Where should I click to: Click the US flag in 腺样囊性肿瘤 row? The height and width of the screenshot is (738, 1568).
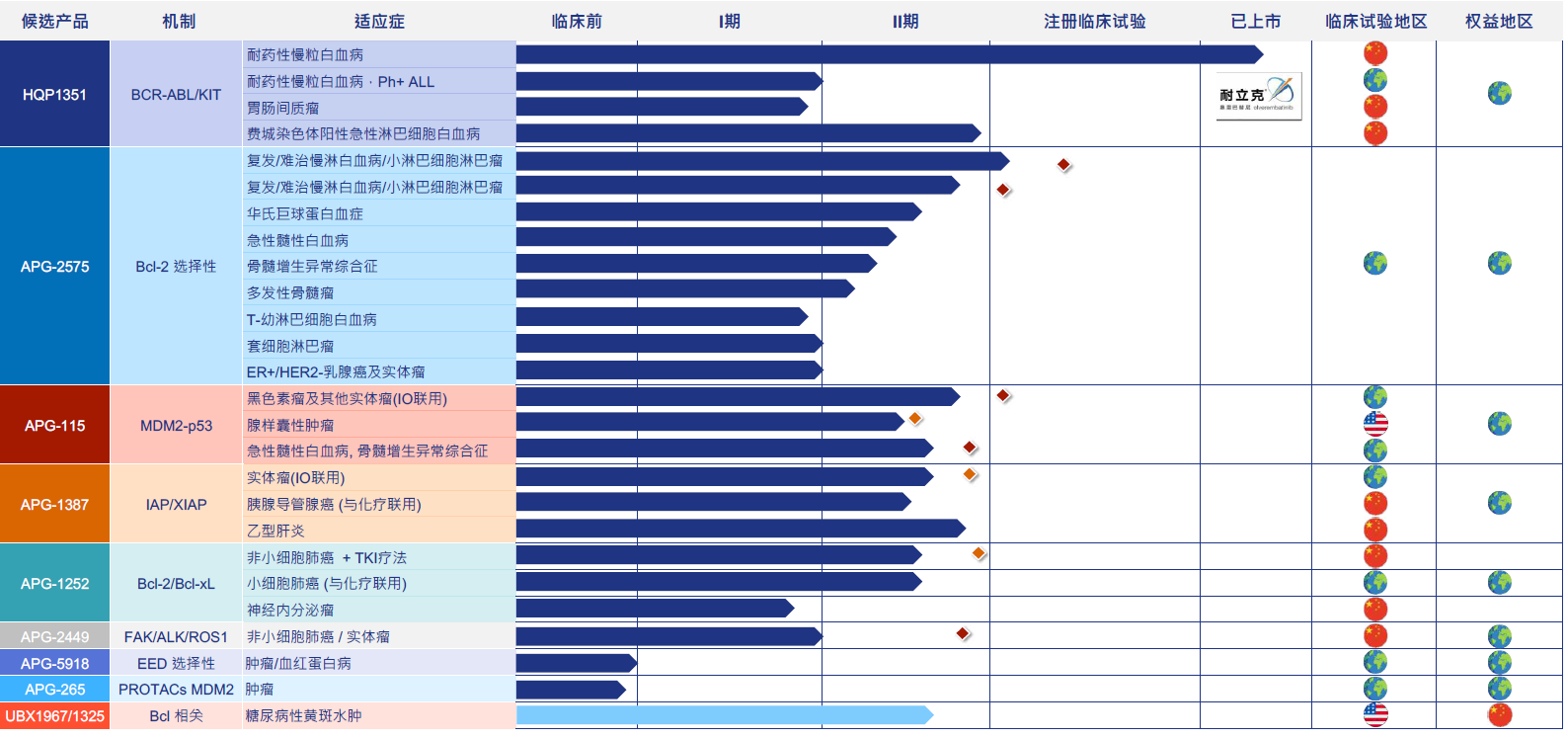coord(1375,424)
